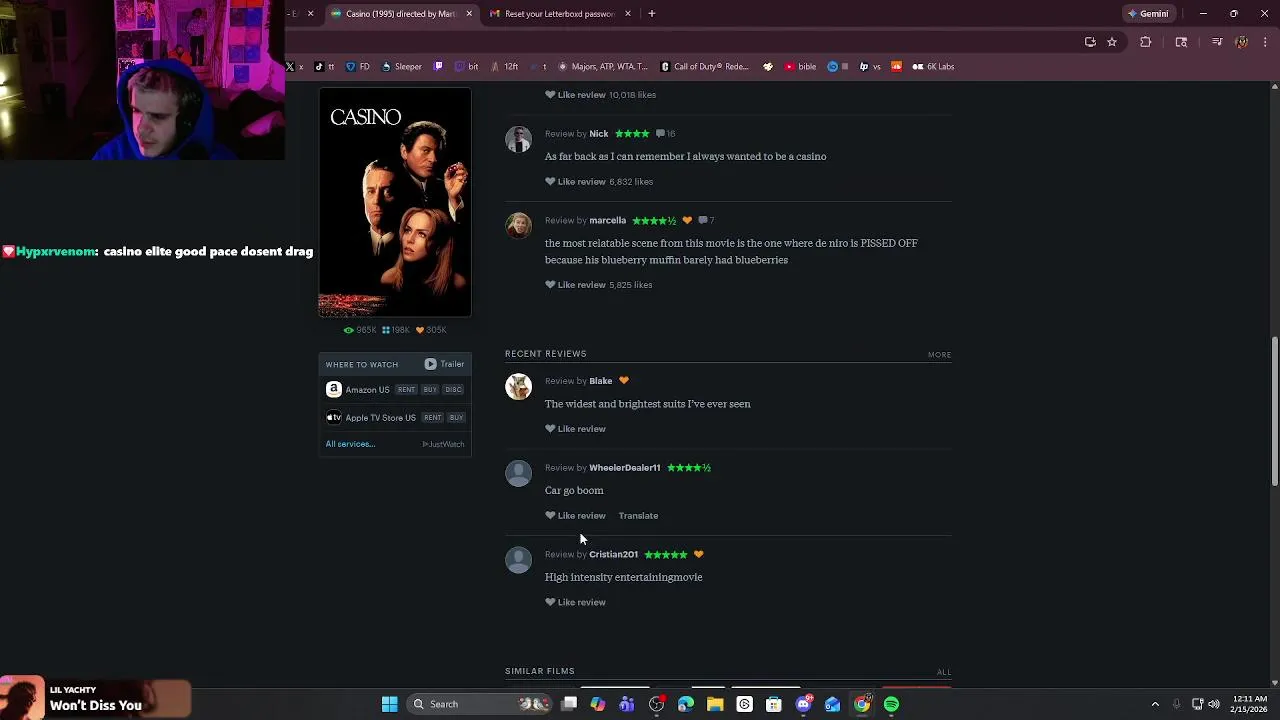Image resolution: width=1280 pixels, height=720 pixels.
Task: Open 12ft bookmark
Action: (505, 67)
